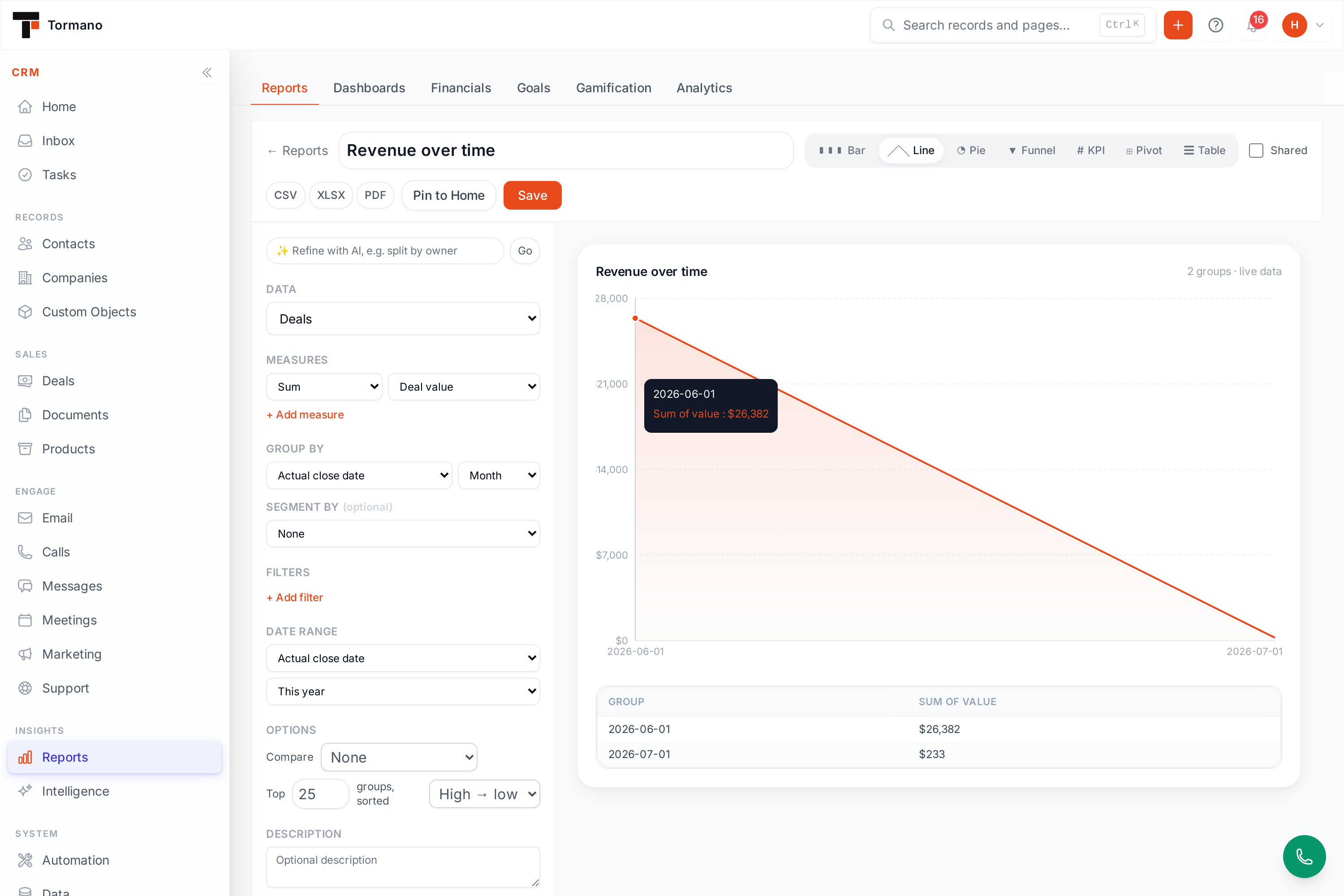Click + Add filter link
1344x896 pixels.
point(295,597)
